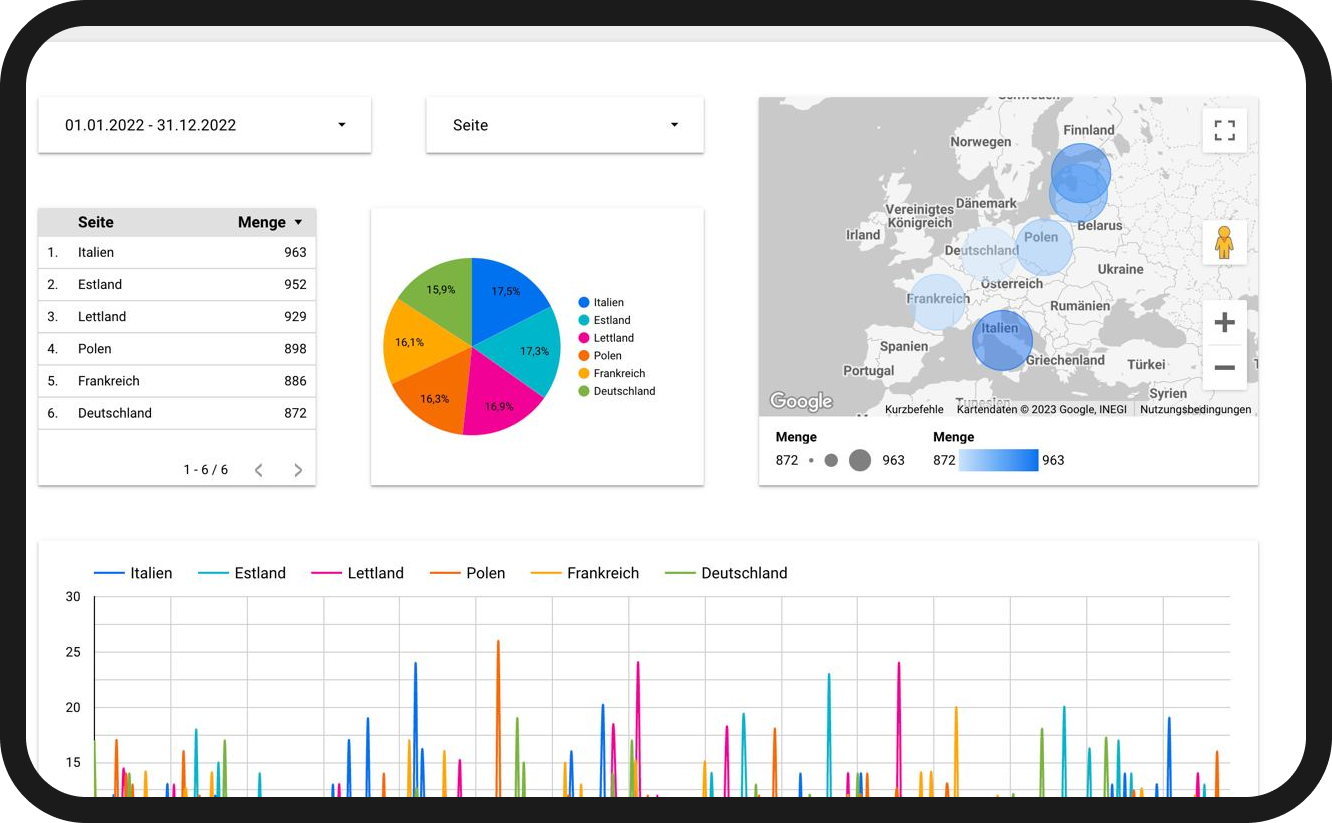The width and height of the screenshot is (1332, 823).
Task: Toggle Italien series in line chart legend
Action: pos(133,573)
